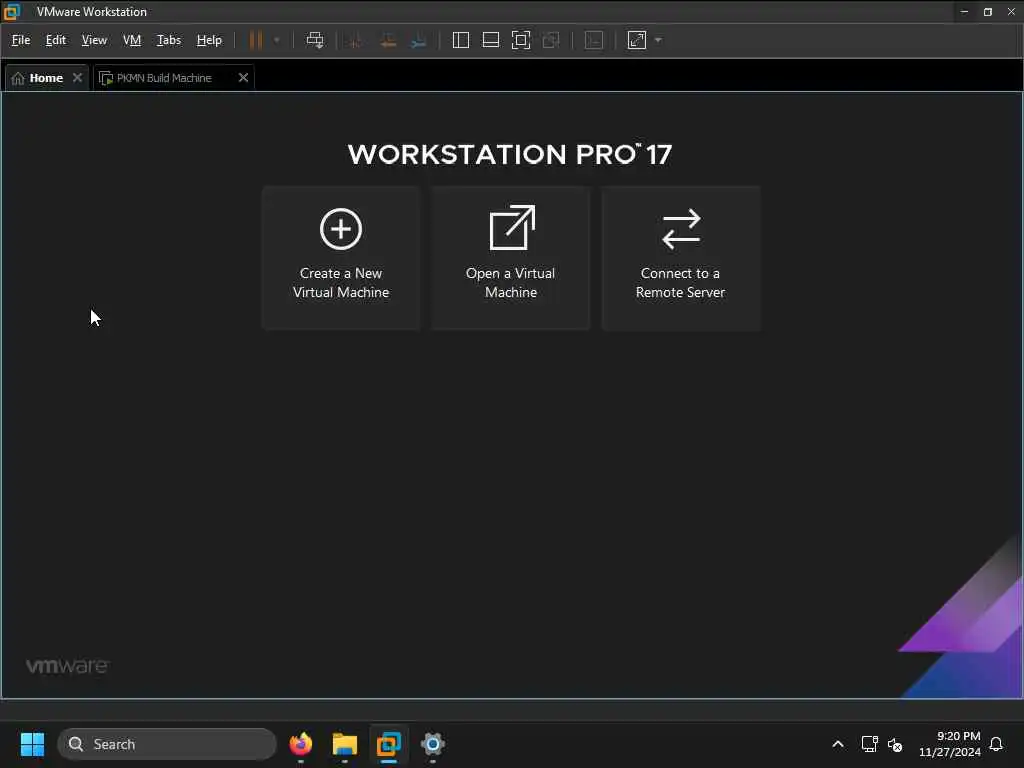1024x768 pixels.
Task: Open the Help menu
Action: [209, 40]
